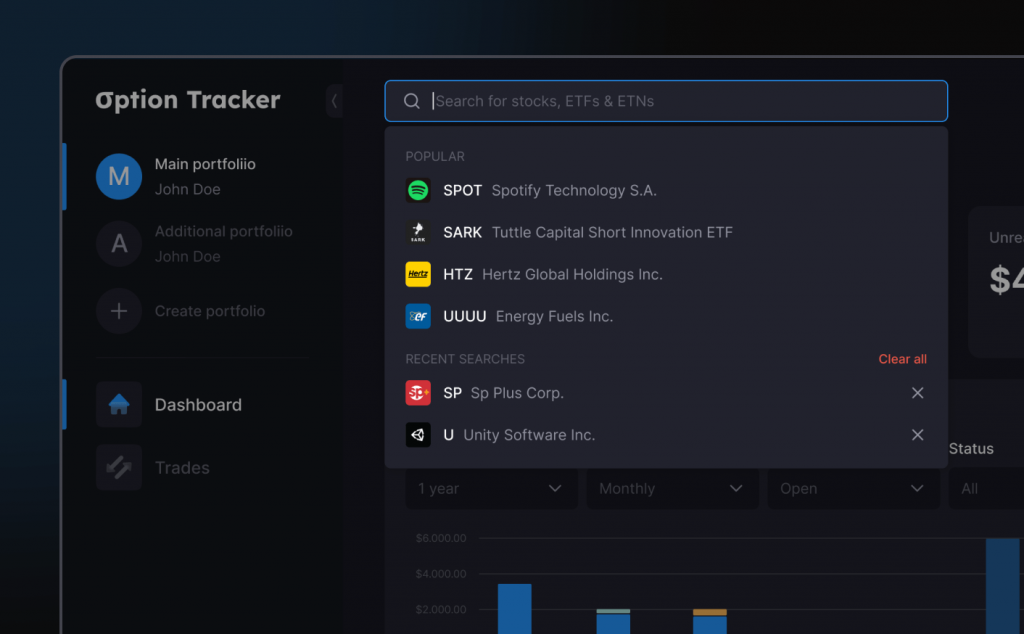Click the chart bar with teal top
The width and height of the screenshot is (1024, 634).
[x=613, y=622]
